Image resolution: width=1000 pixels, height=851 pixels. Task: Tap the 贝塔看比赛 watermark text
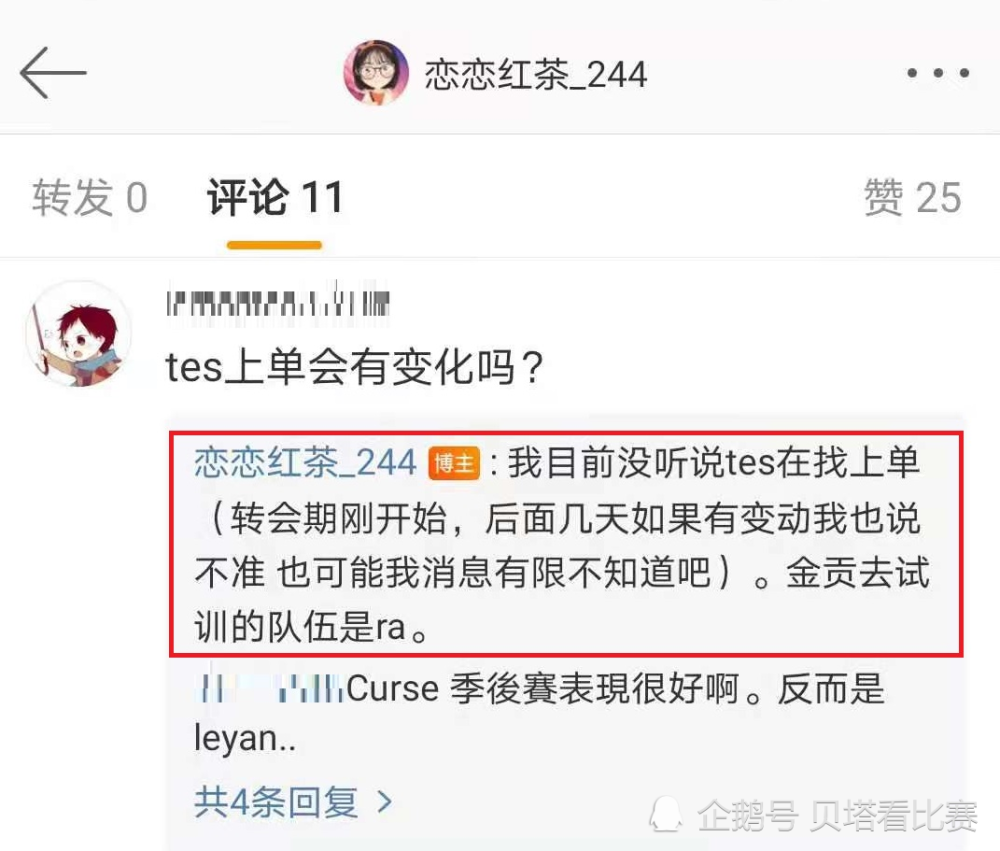click(893, 815)
